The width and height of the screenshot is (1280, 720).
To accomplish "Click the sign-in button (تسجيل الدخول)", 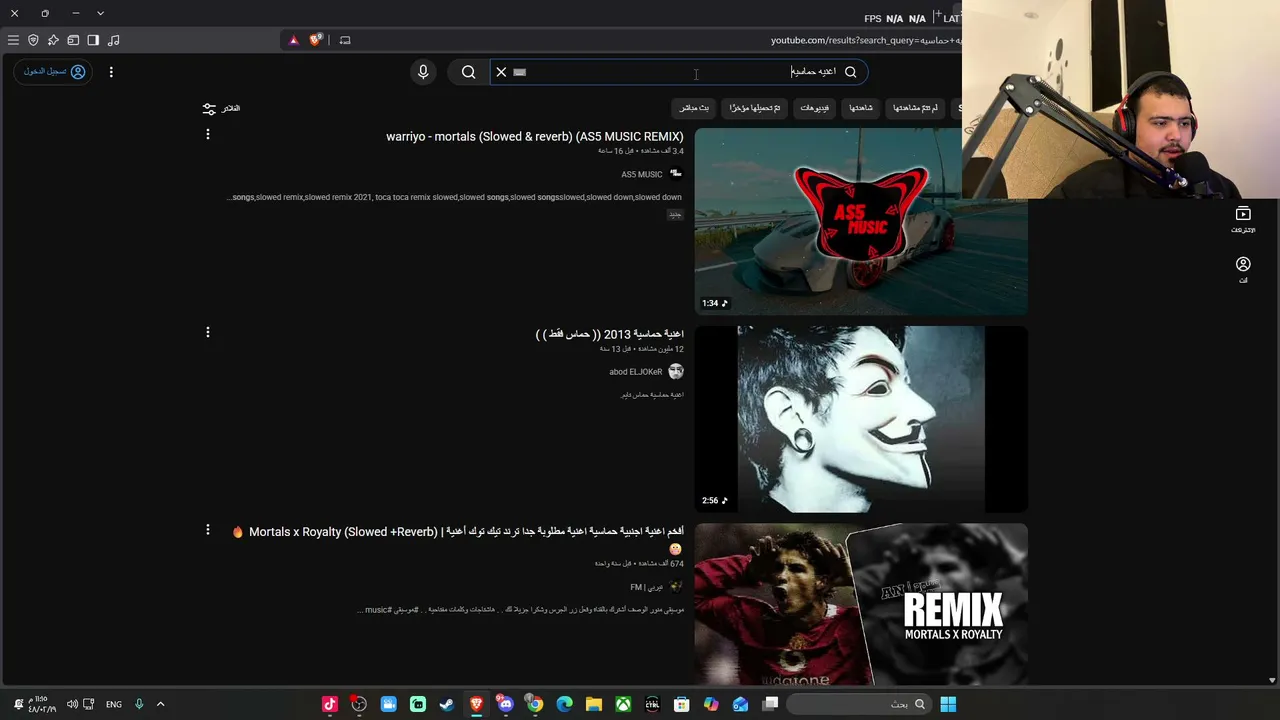I will coord(55,72).
